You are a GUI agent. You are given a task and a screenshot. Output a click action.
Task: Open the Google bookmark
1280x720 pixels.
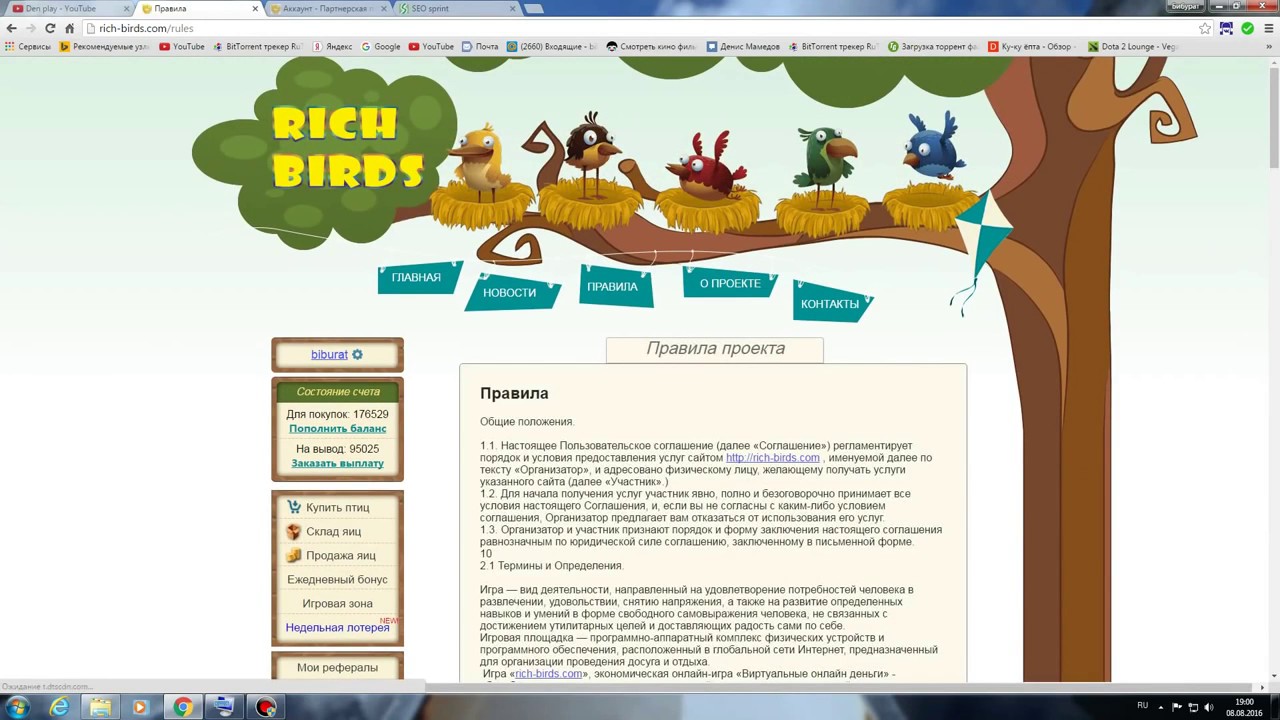point(381,46)
